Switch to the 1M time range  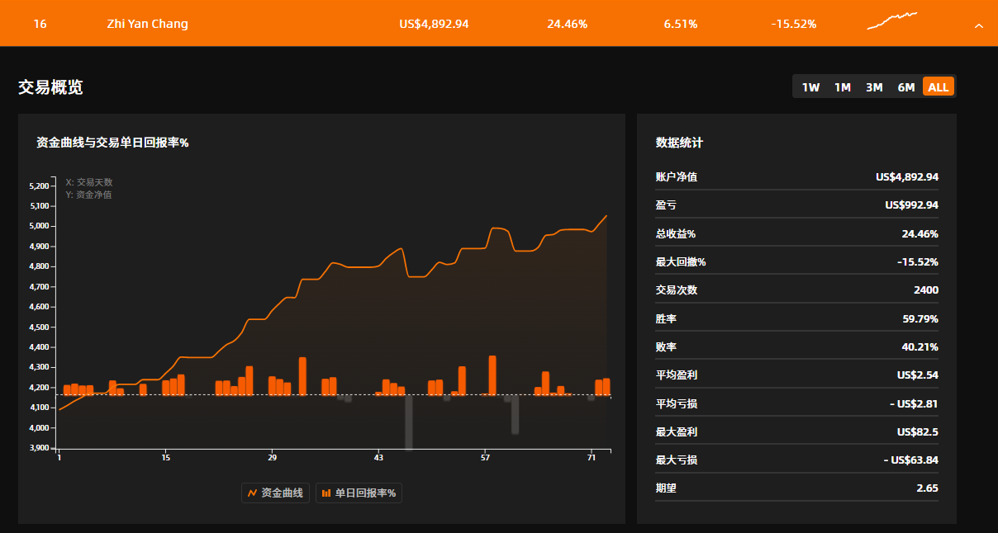pyautogui.click(x=842, y=87)
